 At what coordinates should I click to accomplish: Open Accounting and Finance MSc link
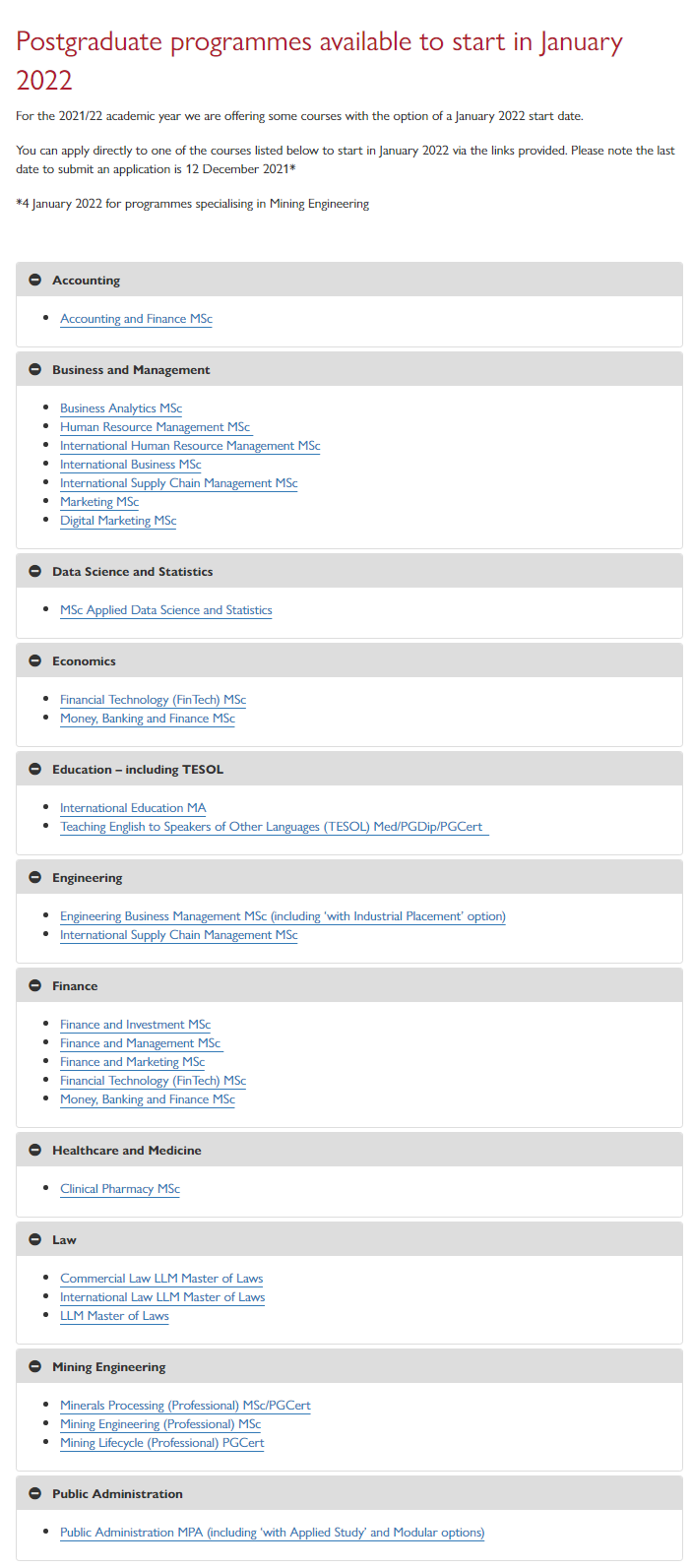click(136, 319)
